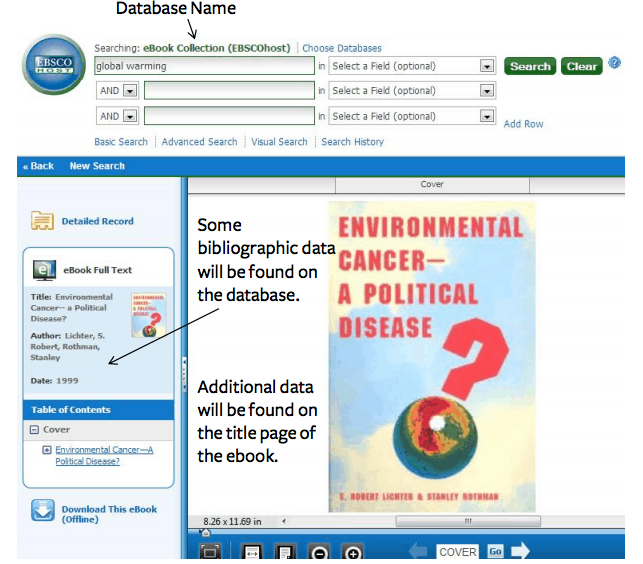Zoom in with the plus icon
Viewport: 643px width, 564px height.
(352, 553)
